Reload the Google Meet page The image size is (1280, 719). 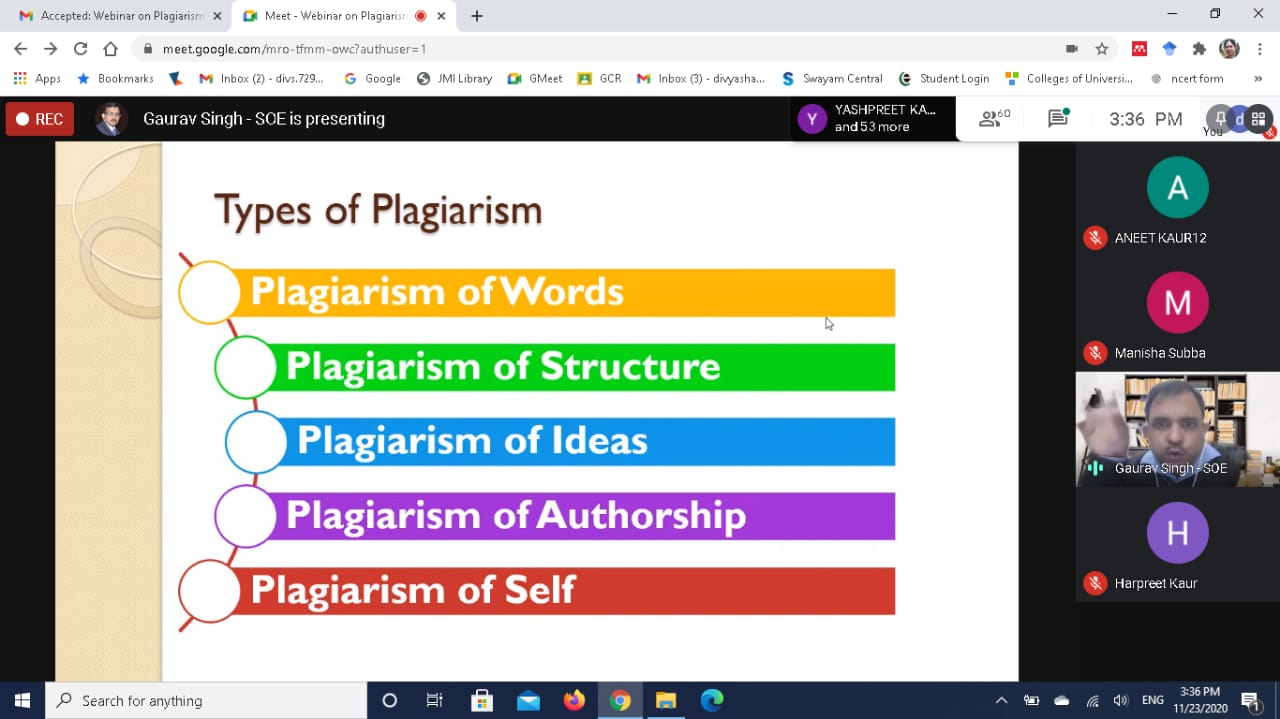(x=80, y=49)
